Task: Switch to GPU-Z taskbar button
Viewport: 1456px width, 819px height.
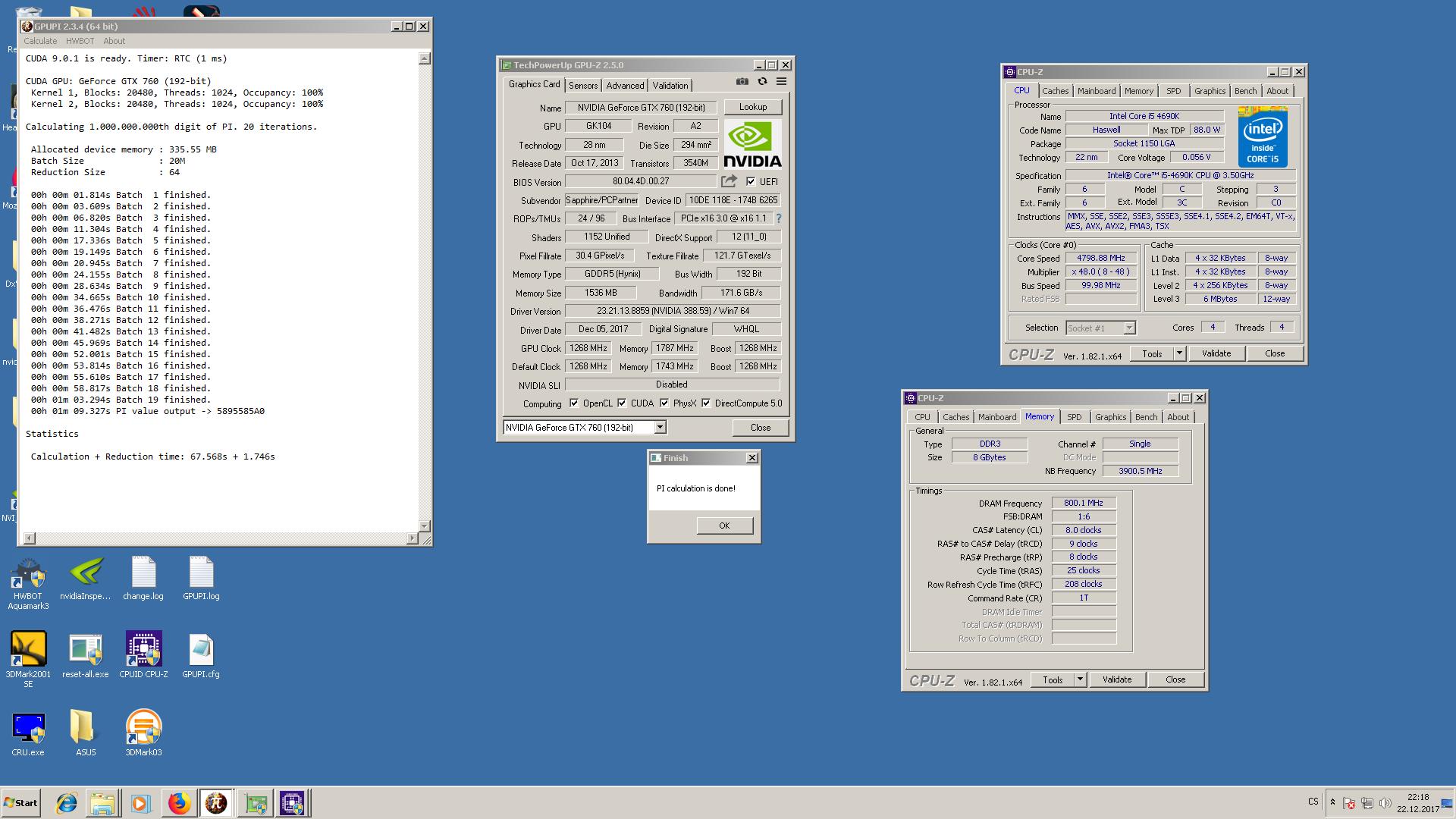Action: tap(255, 803)
